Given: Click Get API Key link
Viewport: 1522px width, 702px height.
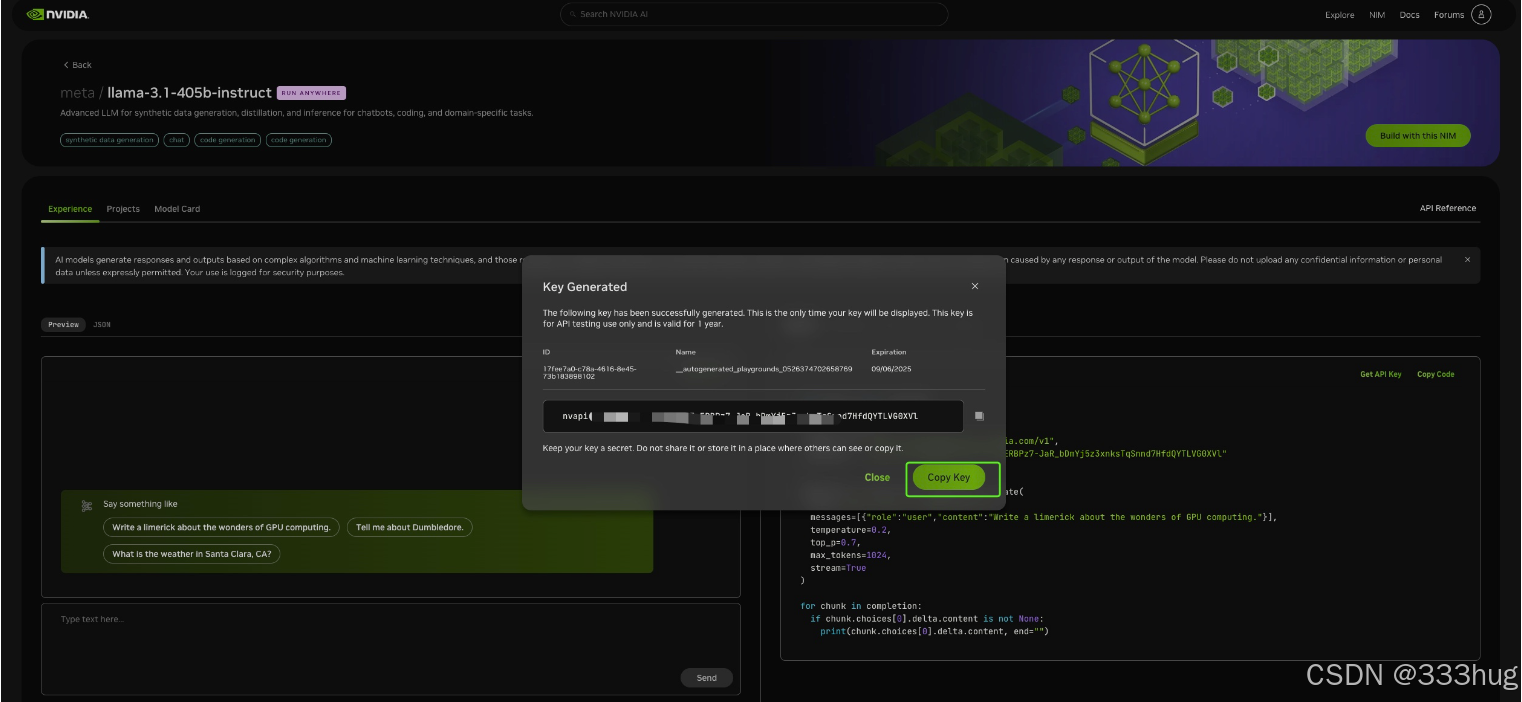Looking at the screenshot, I should (x=1381, y=374).
